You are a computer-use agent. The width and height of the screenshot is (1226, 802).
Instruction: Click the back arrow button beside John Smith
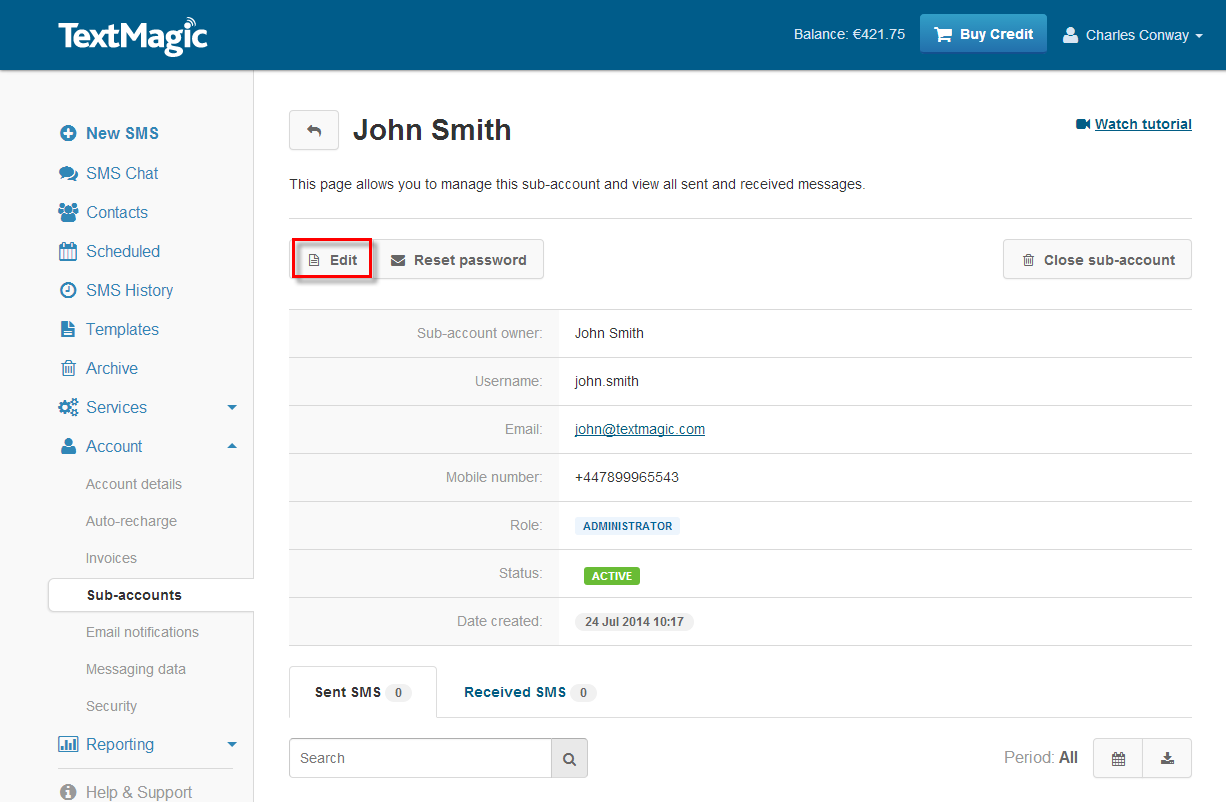tap(314, 131)
